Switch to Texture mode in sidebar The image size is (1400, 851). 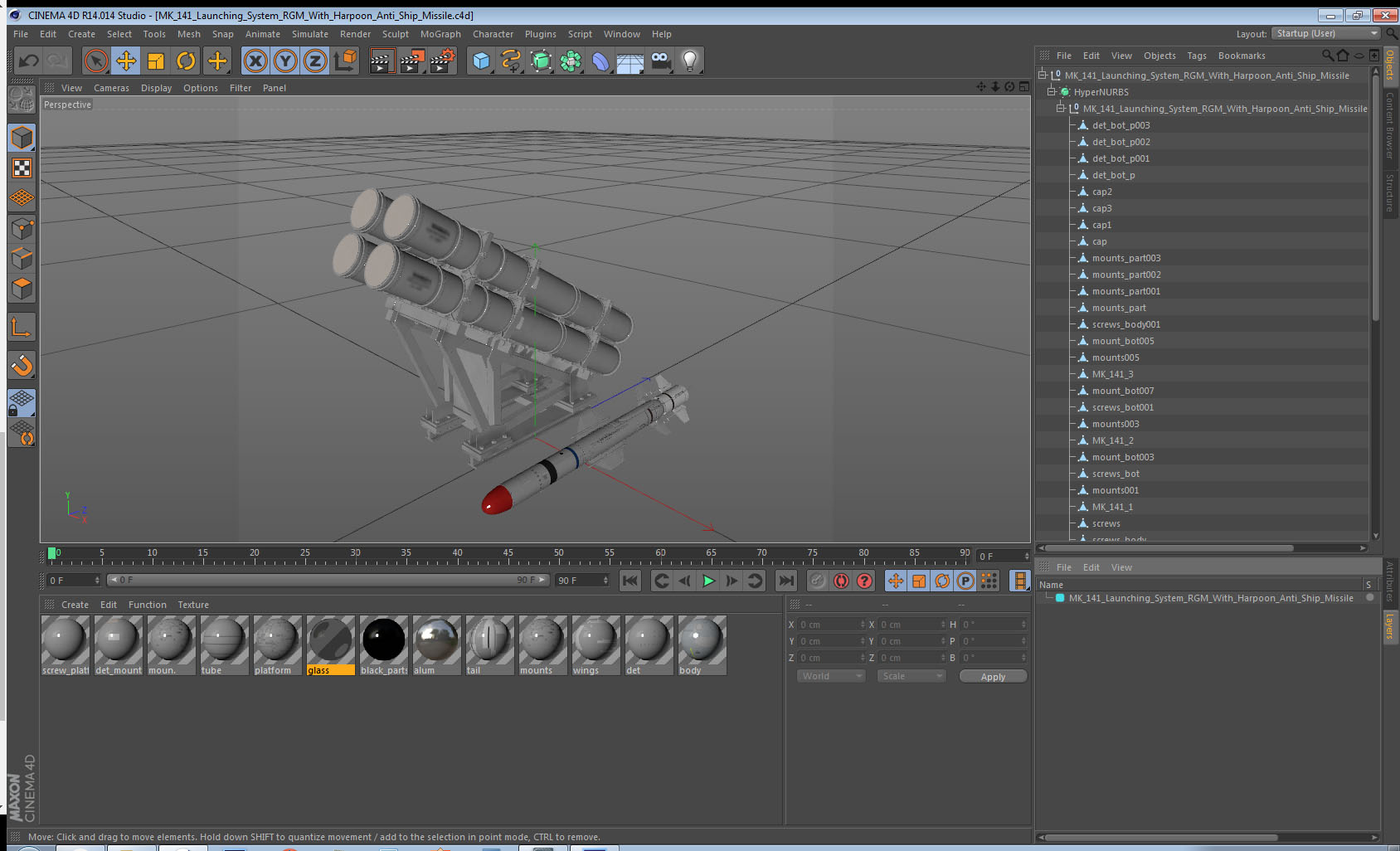(x=22, y=168)
